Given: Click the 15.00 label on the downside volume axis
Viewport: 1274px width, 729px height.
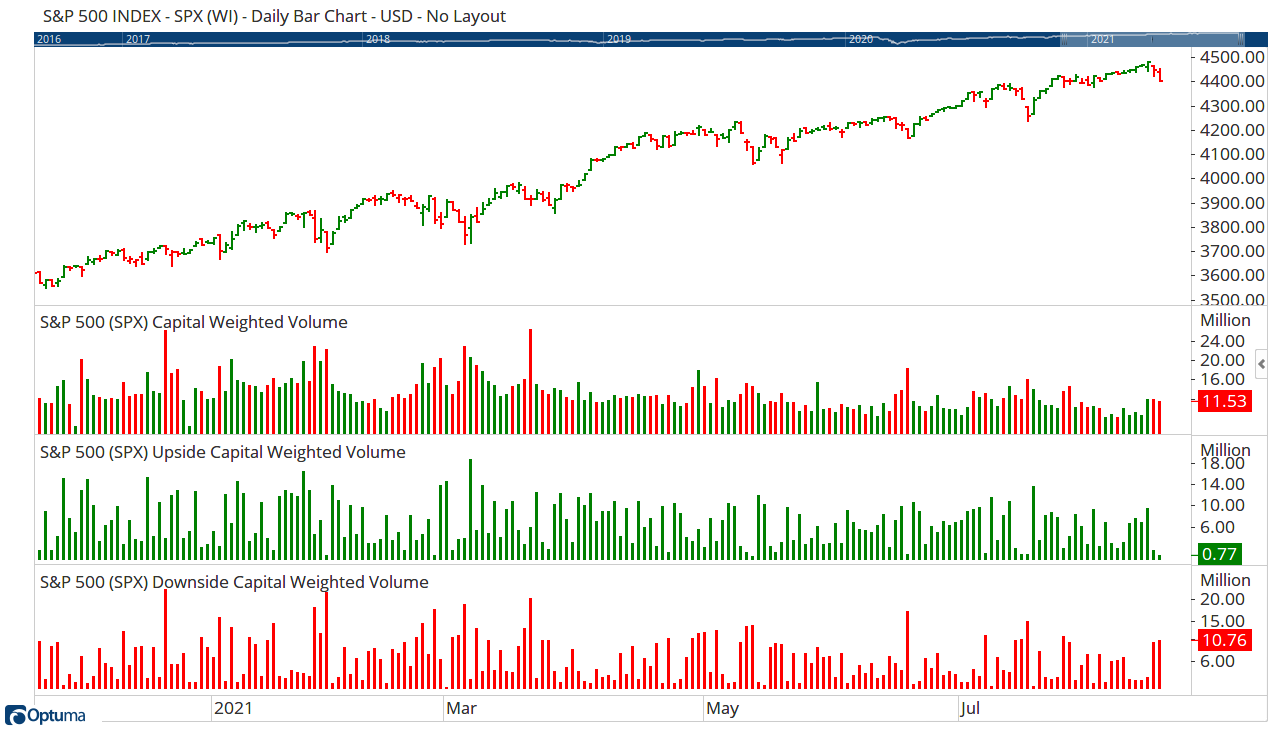Looking at the screenshot, I should tap(1224, 619).
